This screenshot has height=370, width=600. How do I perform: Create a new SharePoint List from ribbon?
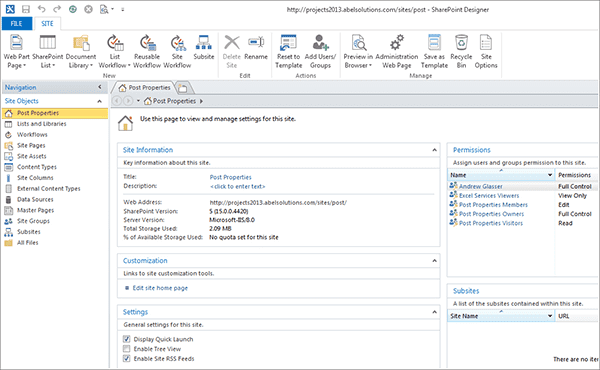pos(47,52)
